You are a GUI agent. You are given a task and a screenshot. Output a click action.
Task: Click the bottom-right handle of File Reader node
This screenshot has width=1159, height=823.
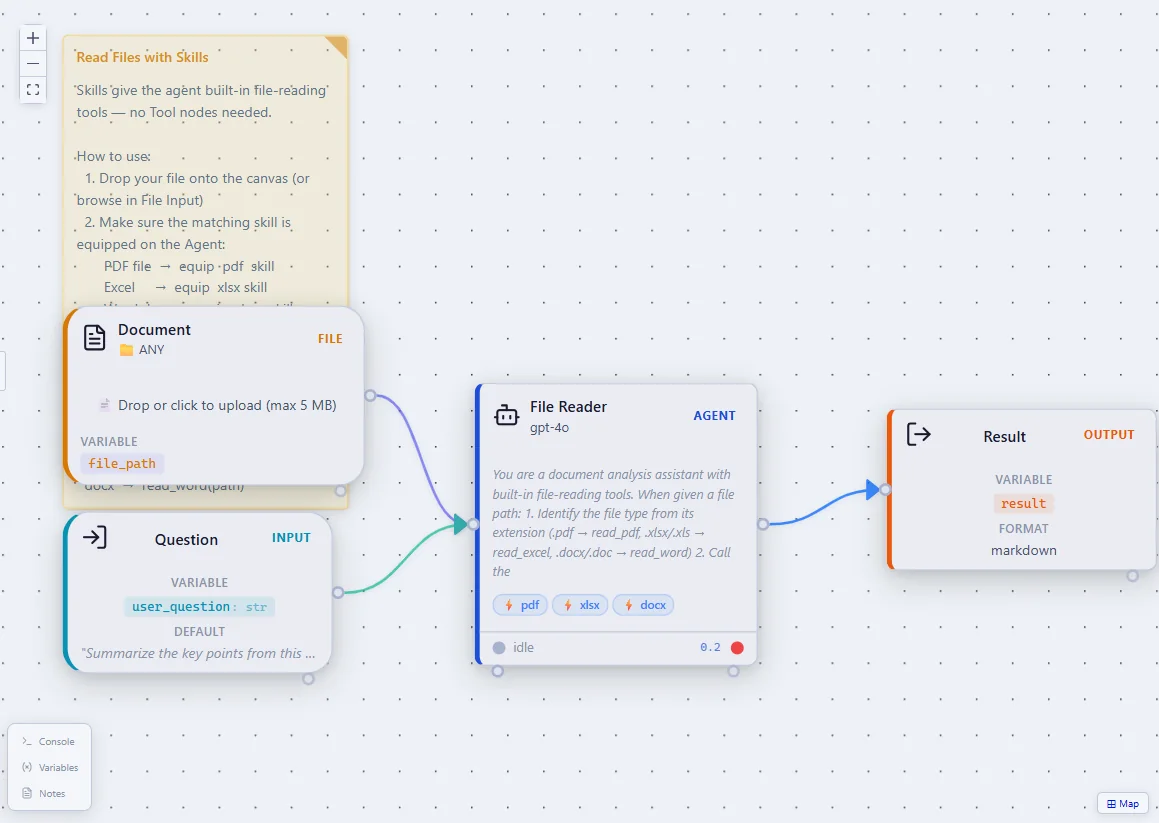tap(733, 671)
